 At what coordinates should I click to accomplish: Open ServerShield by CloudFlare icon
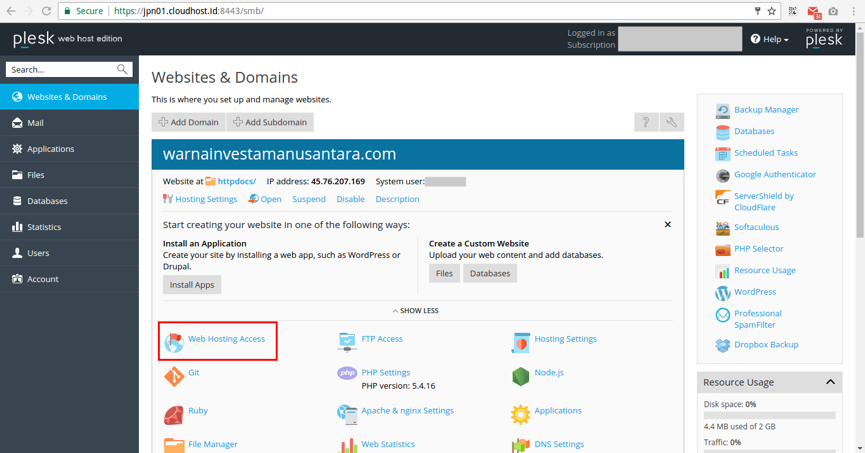(723, 198)
